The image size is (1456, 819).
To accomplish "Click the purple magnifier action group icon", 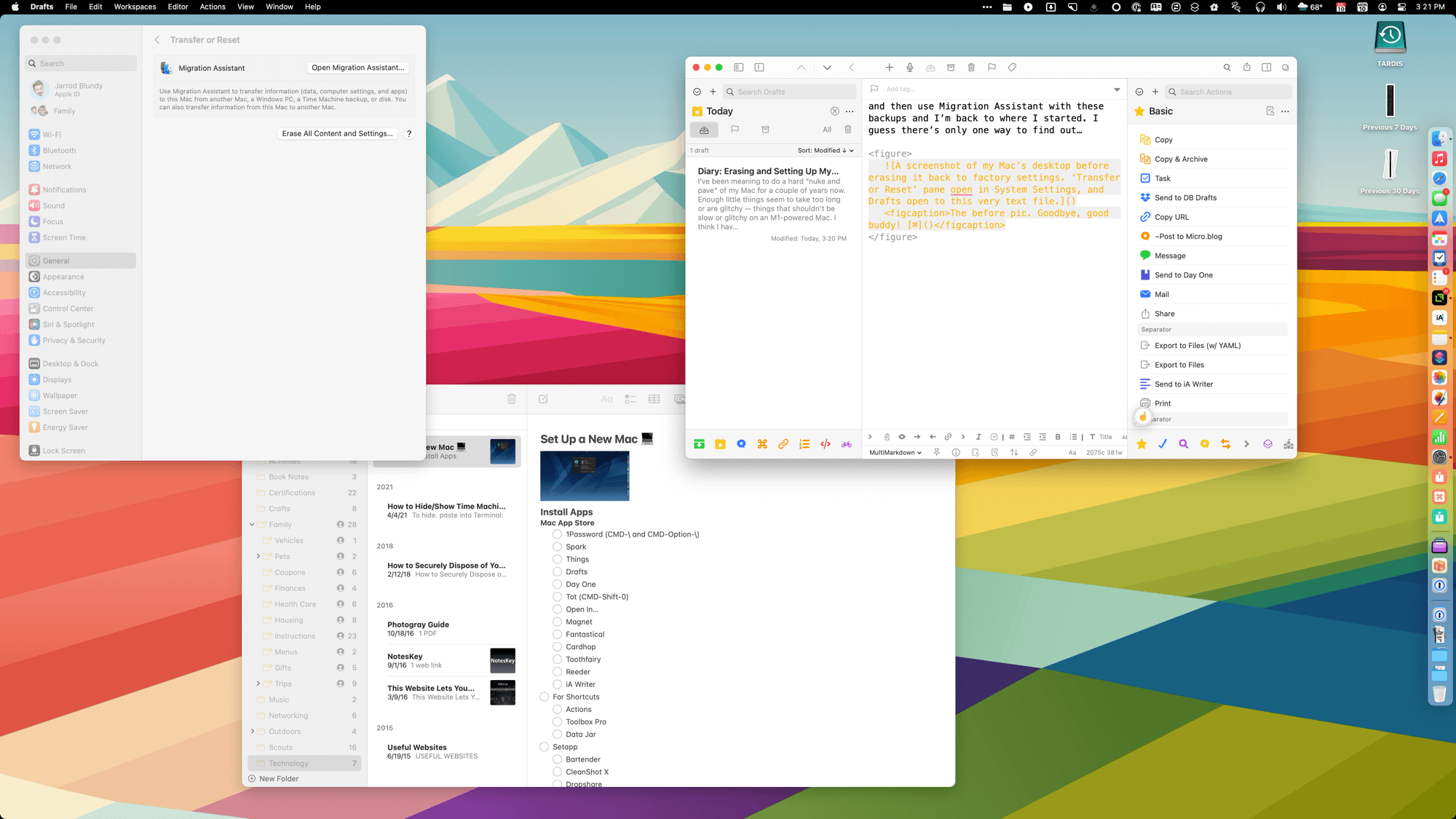I will point(1184,444).
